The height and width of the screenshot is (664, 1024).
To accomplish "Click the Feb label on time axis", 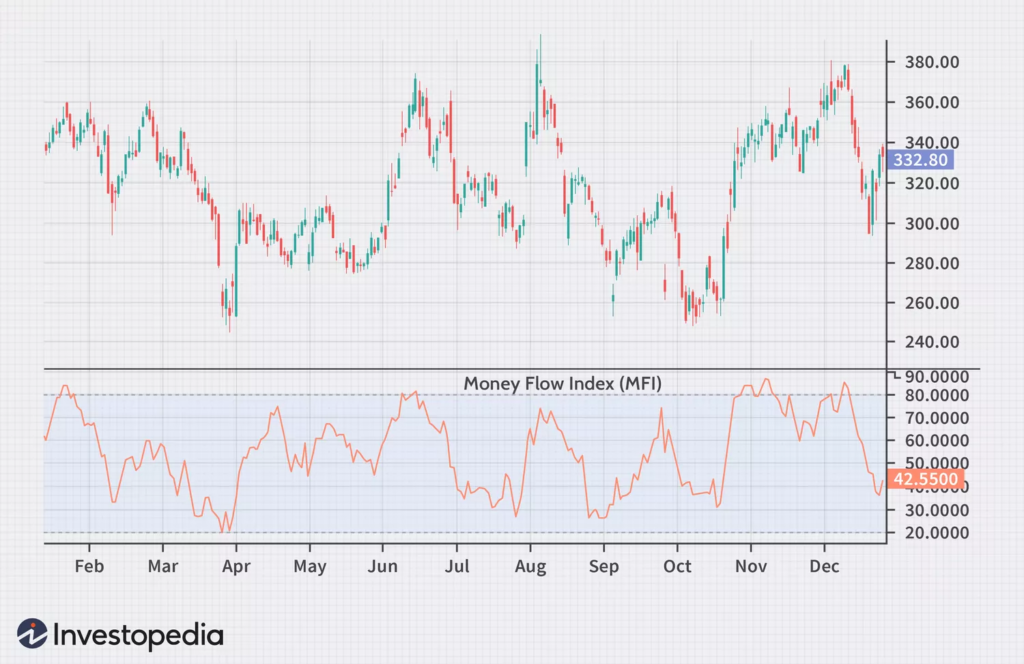I will click(x=89, y=566).
